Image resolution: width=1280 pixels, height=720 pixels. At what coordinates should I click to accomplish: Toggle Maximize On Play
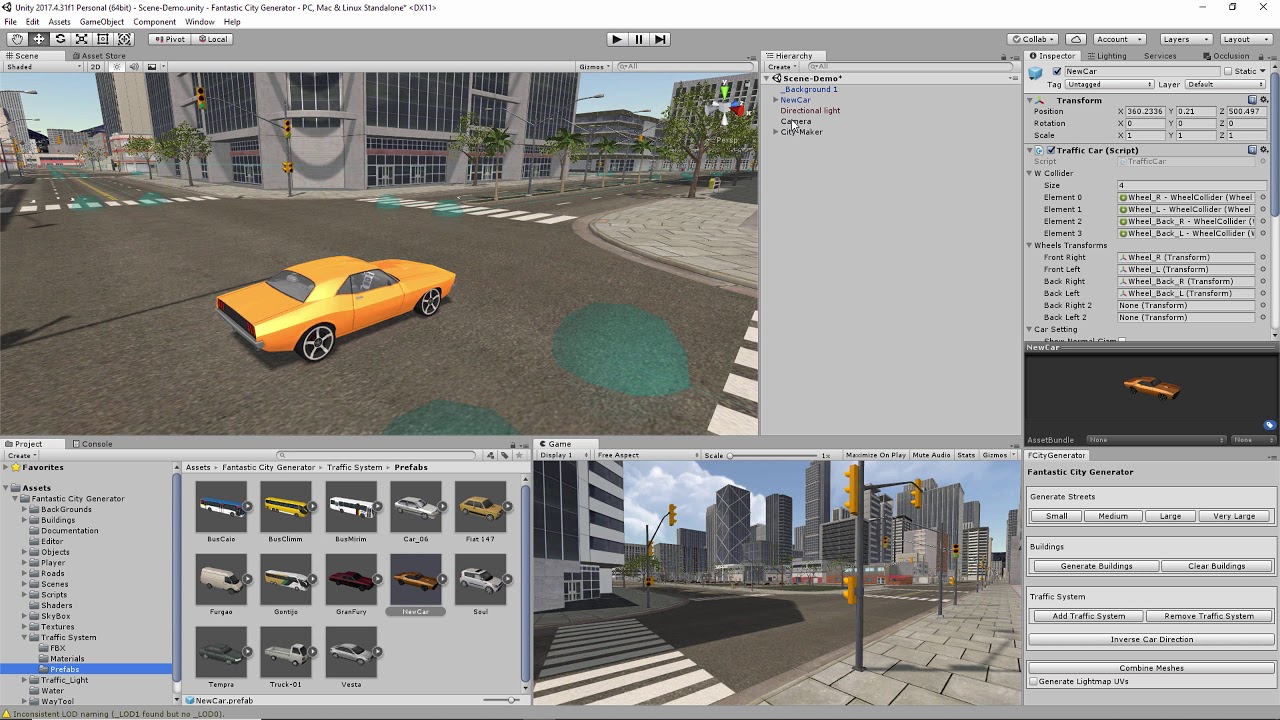(876, 455)
